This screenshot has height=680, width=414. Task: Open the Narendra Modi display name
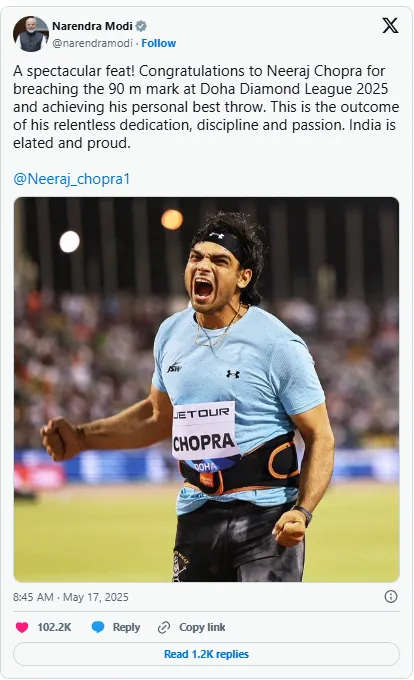92,26
